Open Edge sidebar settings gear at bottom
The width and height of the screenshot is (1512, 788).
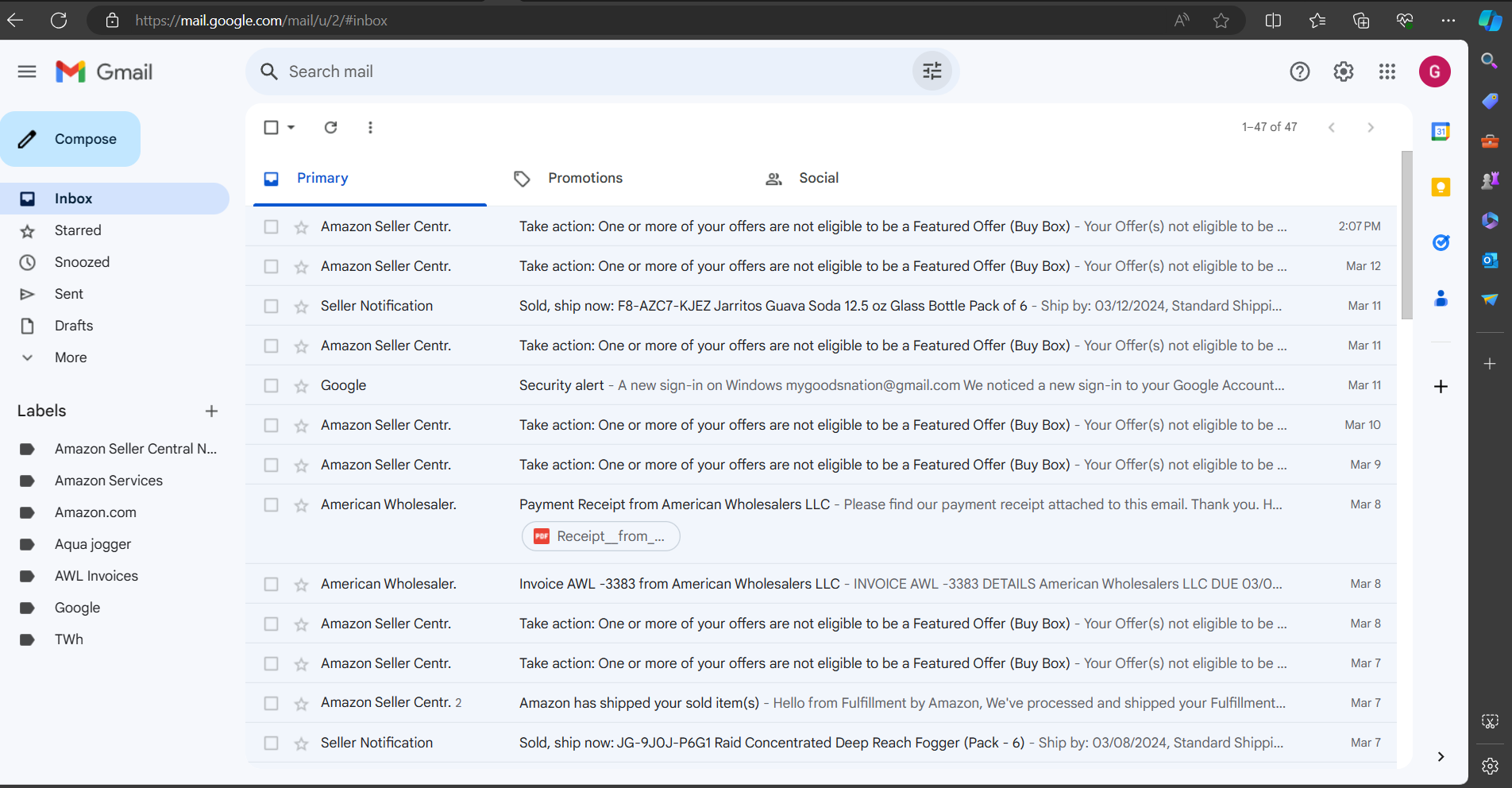click(1490, 766)
